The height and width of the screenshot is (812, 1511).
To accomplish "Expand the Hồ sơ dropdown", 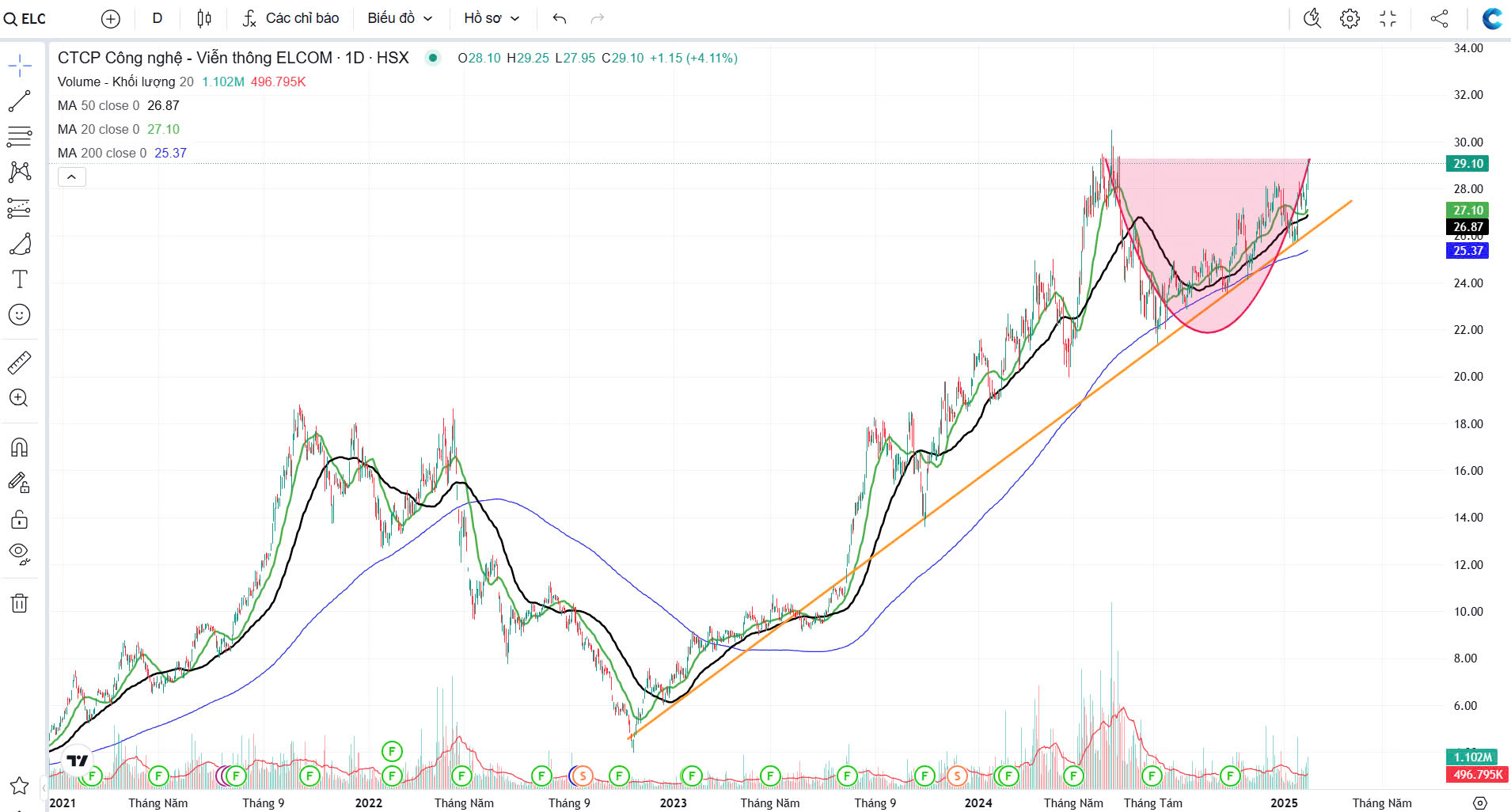I will click(492, 18).
